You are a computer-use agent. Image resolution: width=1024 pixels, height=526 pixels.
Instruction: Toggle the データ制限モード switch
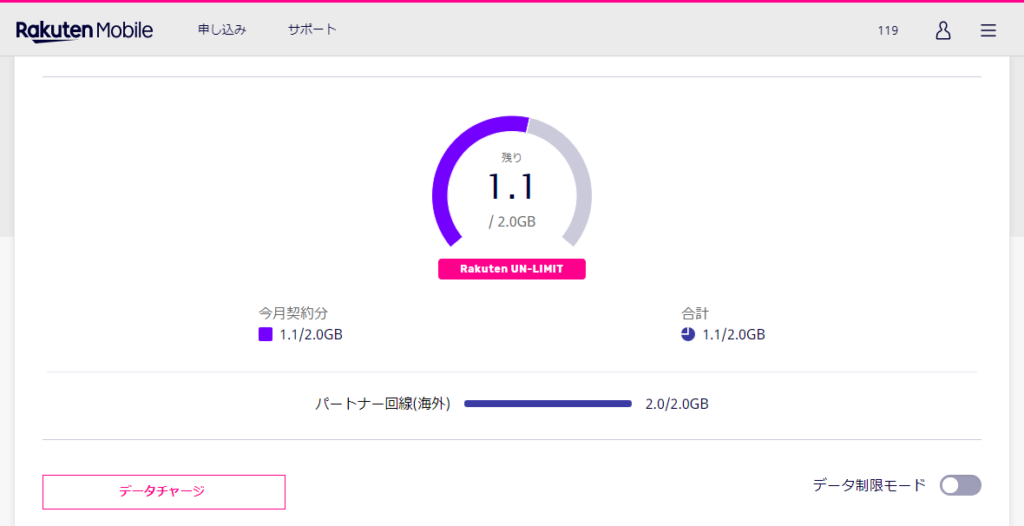960,485
